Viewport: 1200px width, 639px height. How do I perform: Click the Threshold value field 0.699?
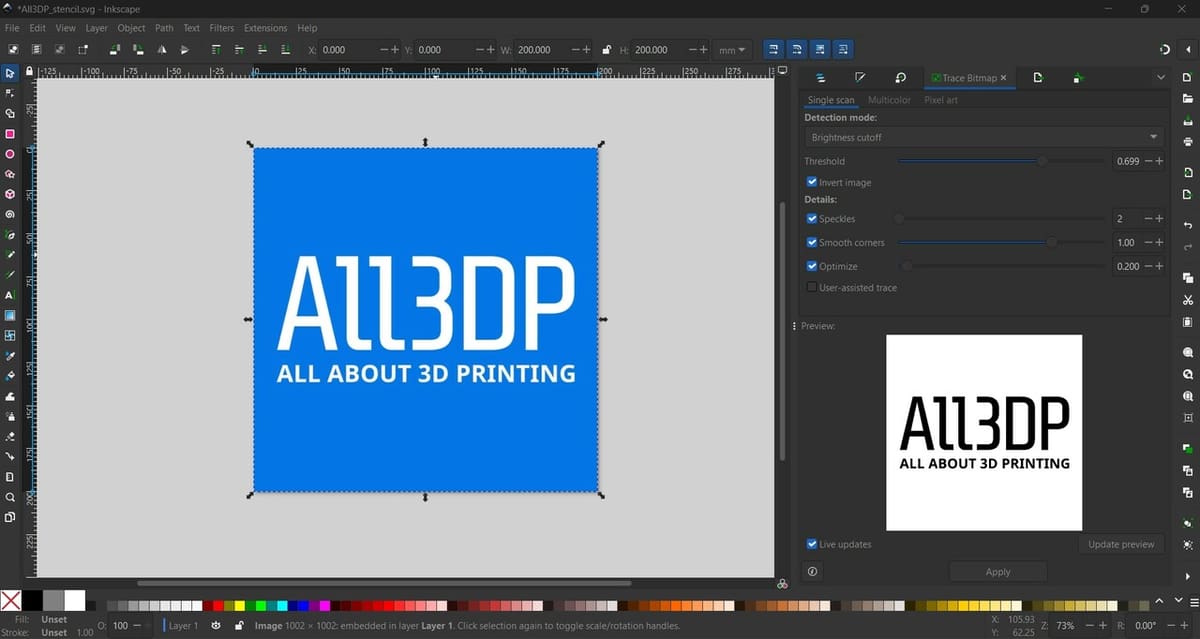[x=1127, y=161]
